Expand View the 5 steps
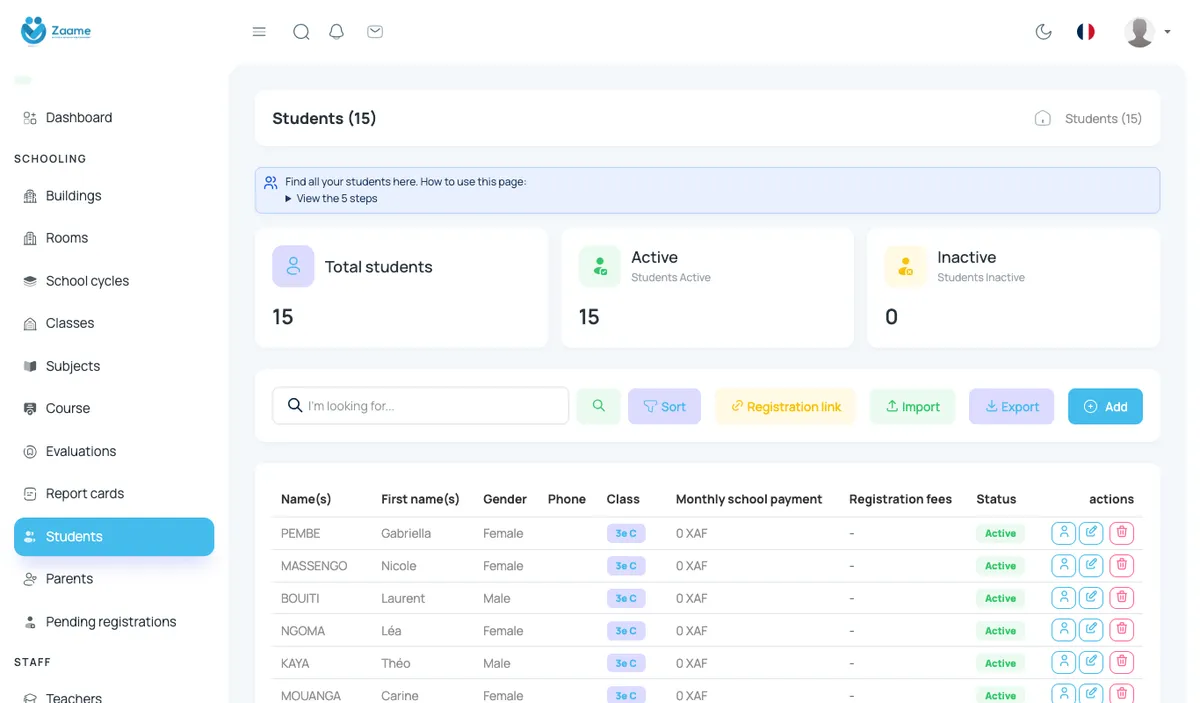This screenshot has width=1200, height=703. click(x=331, y=198)
